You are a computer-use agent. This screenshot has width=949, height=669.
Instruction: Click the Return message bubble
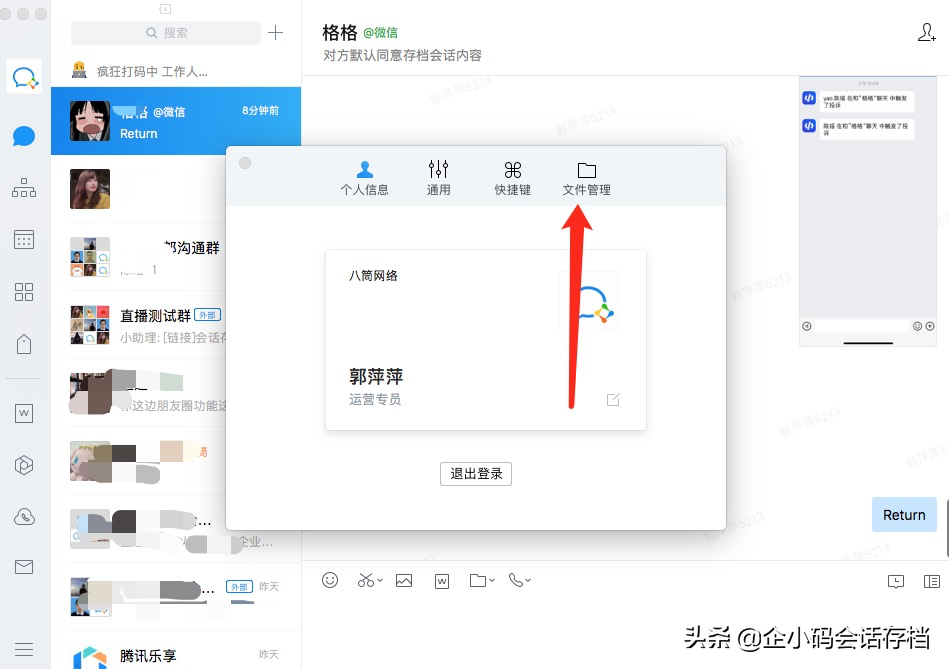pyautogui.click(x=904, y=515)
